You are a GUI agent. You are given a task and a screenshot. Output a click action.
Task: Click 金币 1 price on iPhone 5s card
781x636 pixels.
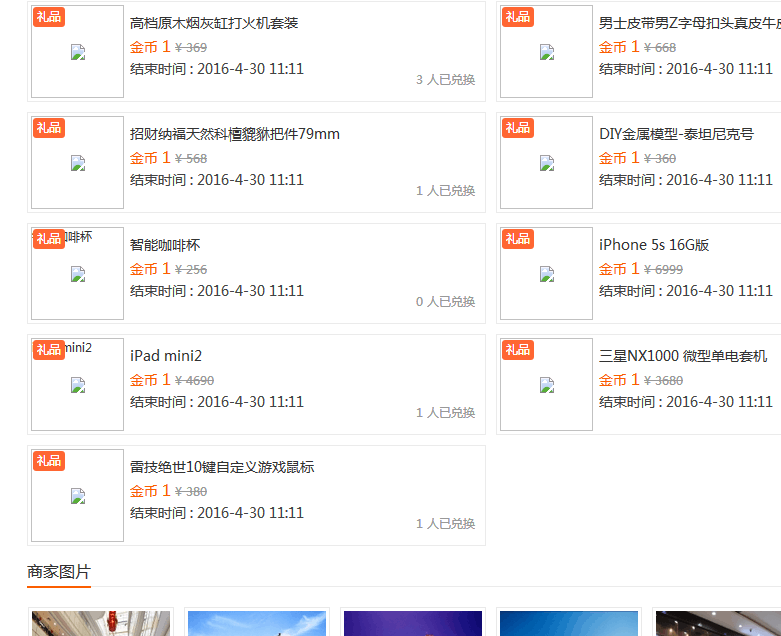click(x=619, y=269)
